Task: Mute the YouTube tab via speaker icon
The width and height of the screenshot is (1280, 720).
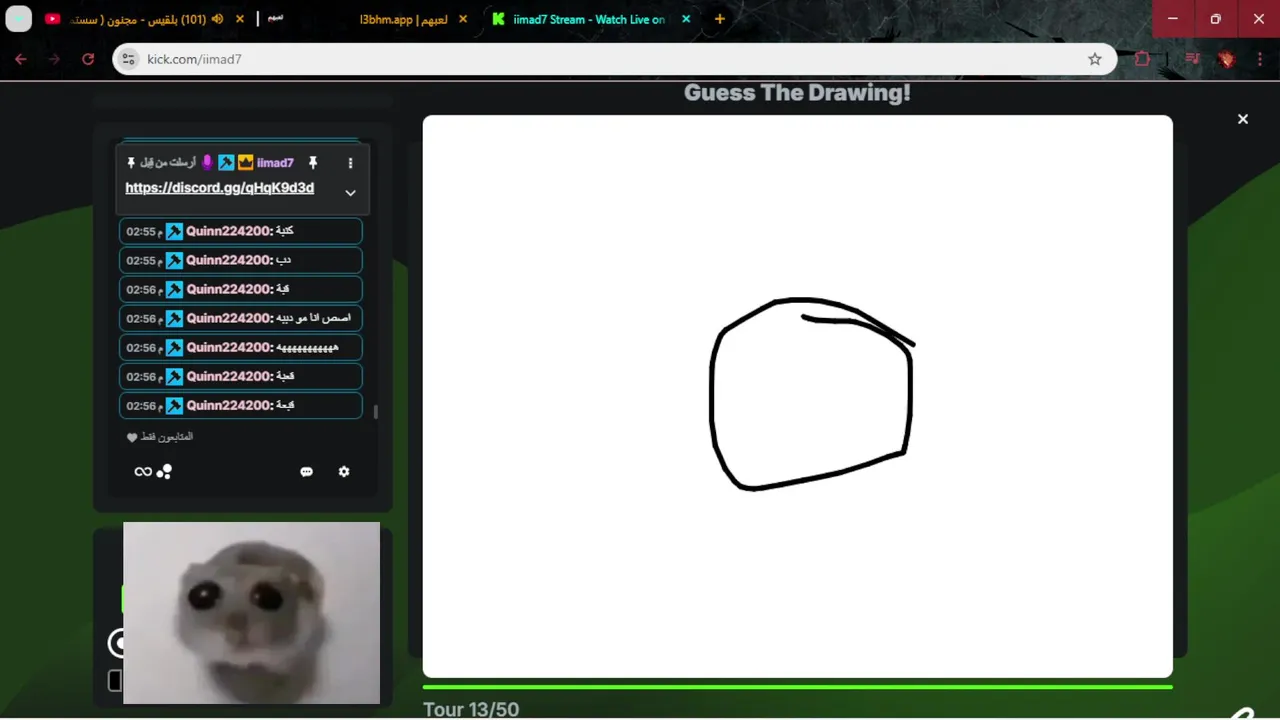Action: click(218, 19)
